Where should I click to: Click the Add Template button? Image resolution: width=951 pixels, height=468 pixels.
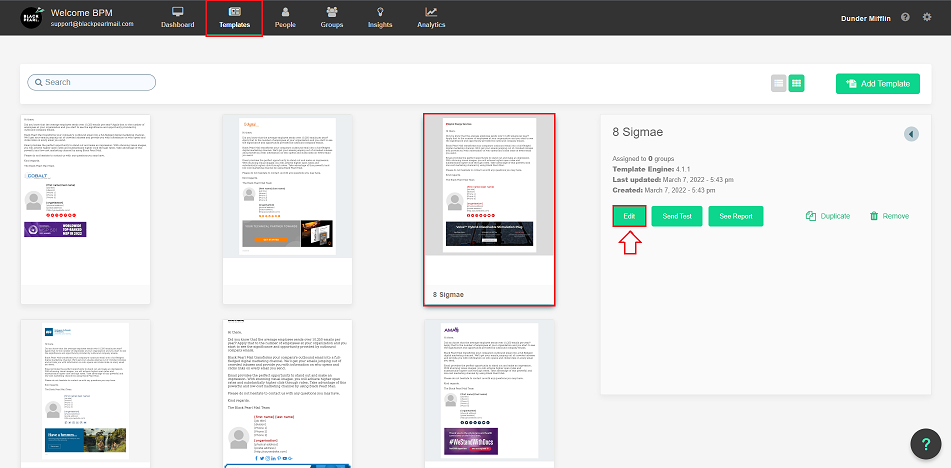877,84
